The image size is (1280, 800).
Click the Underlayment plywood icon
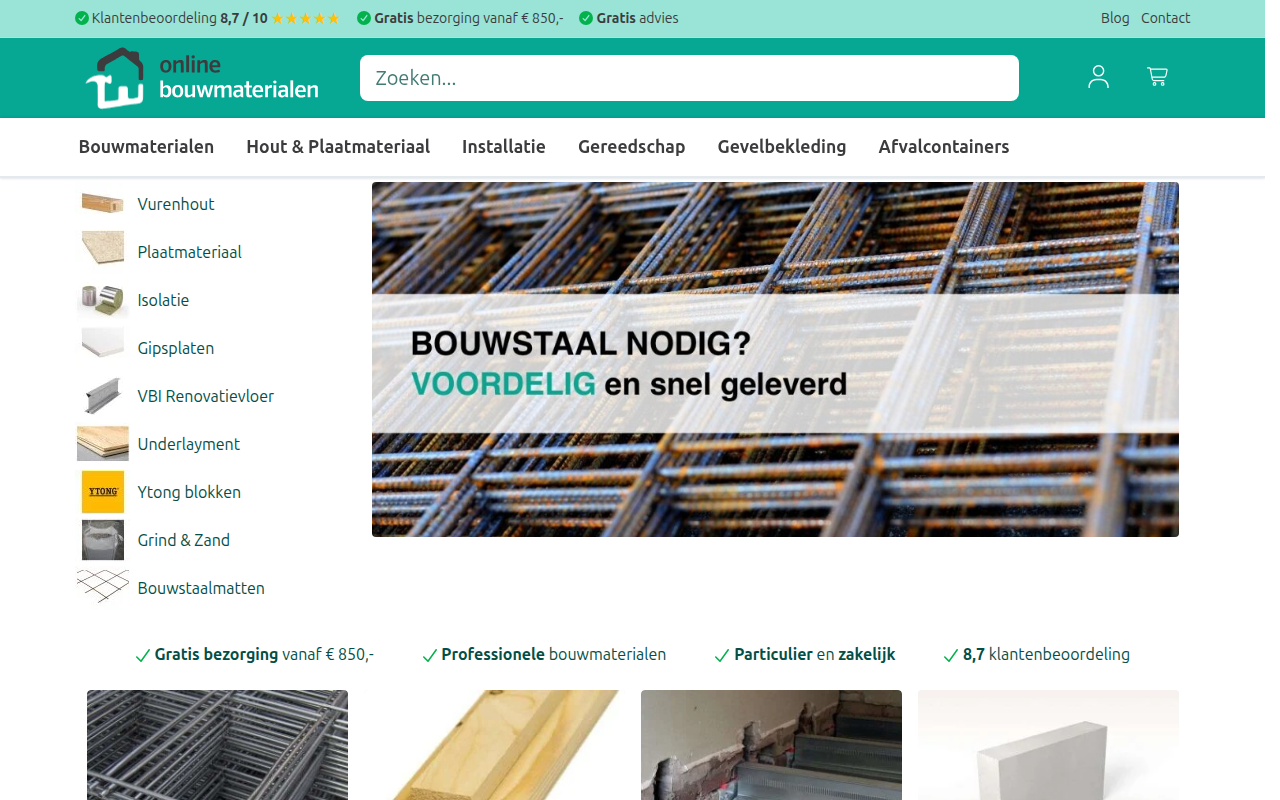point(103,444)
